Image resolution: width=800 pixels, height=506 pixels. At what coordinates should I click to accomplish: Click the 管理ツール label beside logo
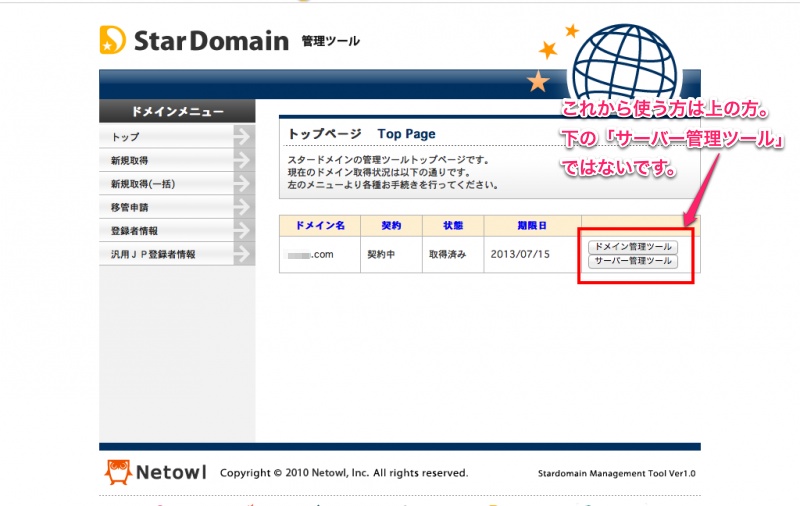click(331, 41)
